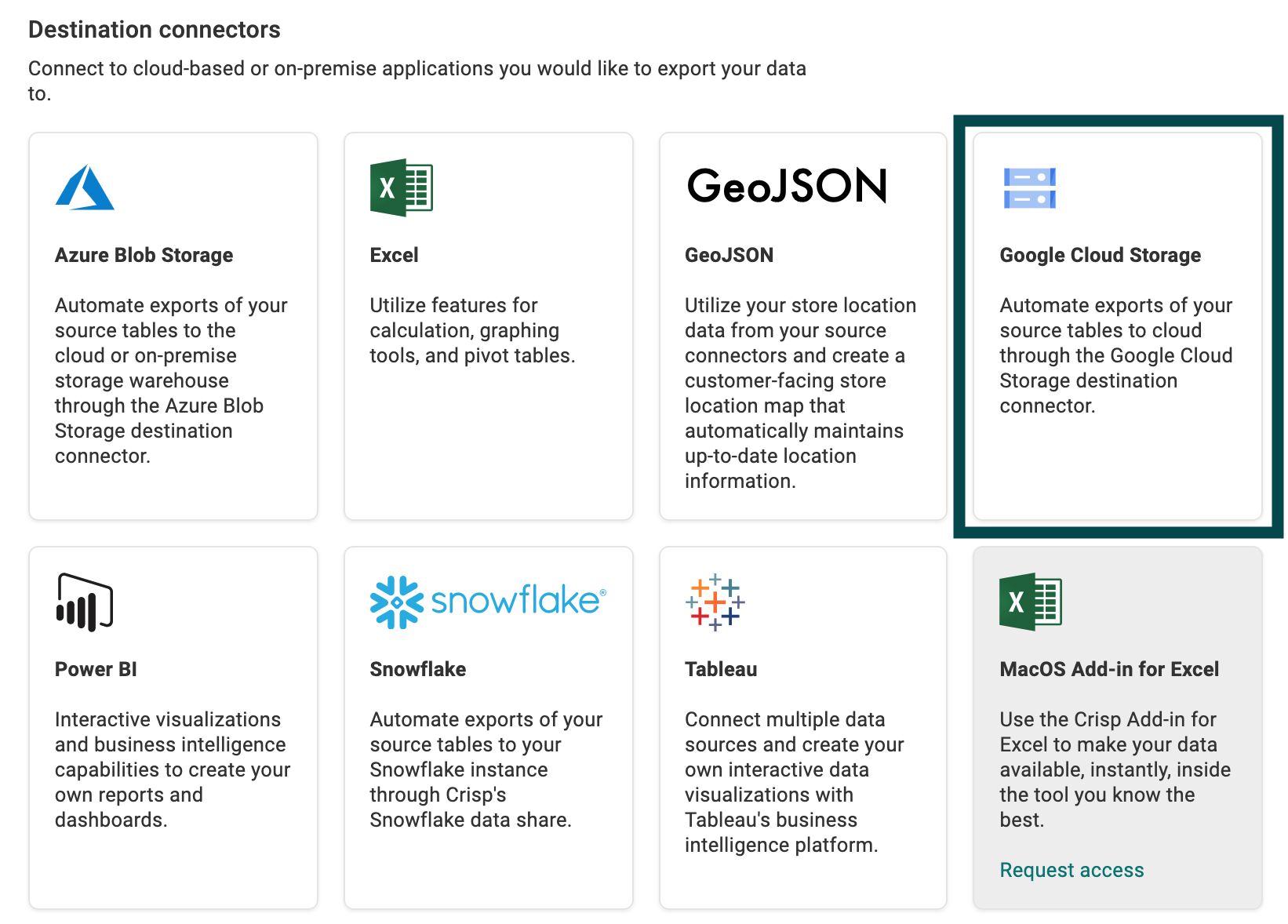Viewport: 1288px width, 924px height.
Task: Select the Excel card title
Action: point(394,255)
